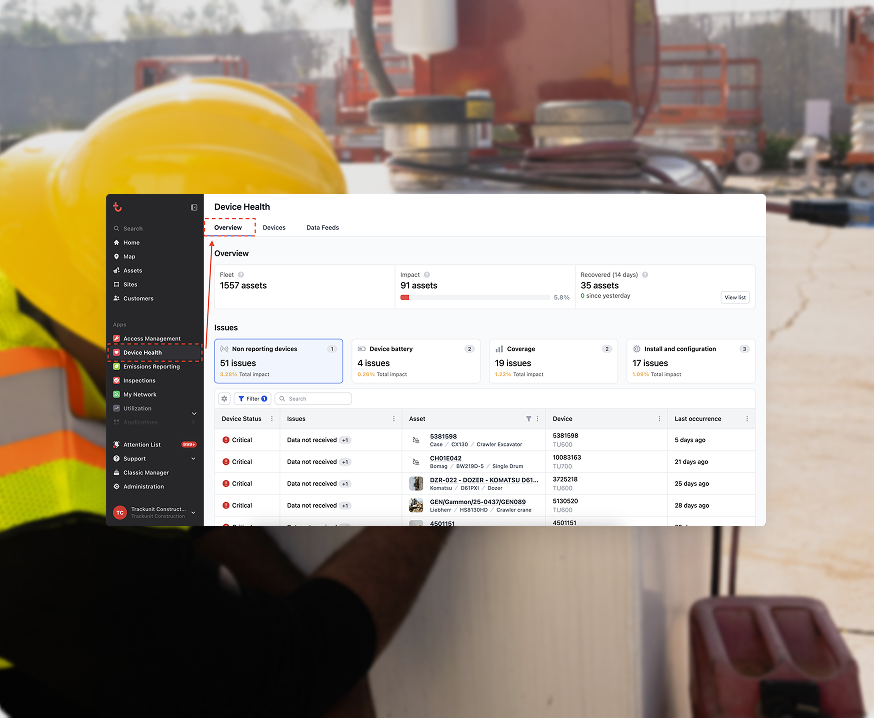Switch to the Devices tab
This screenshot has width=874, height=718.
click(x=273, y=227)
